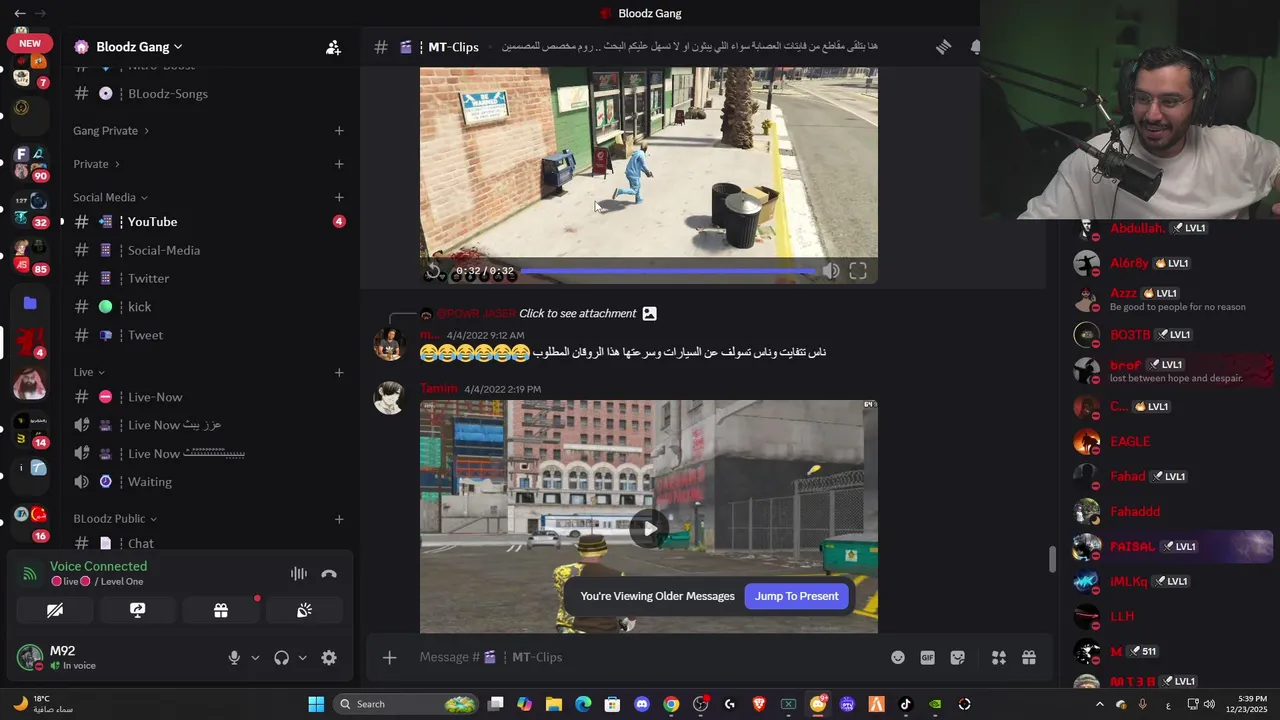This screenshot has height=720, width=1280.
Task: Open user settings gear icon
Action: pos(329,657)
